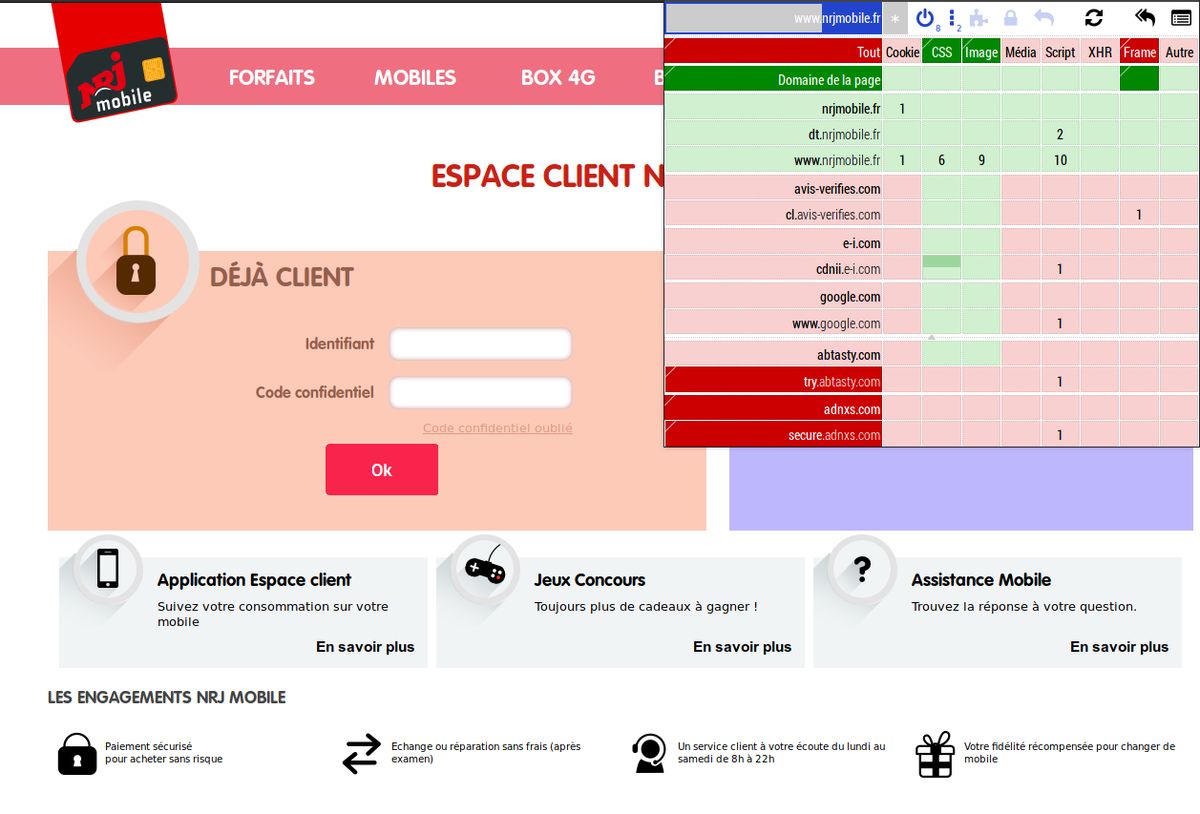Image resolution: width=1200 pixels, height=814 pixels.
Task: Open the www.nrjmobile.fr scope selector
Action: pyautogui.click(x=774, y=18)
